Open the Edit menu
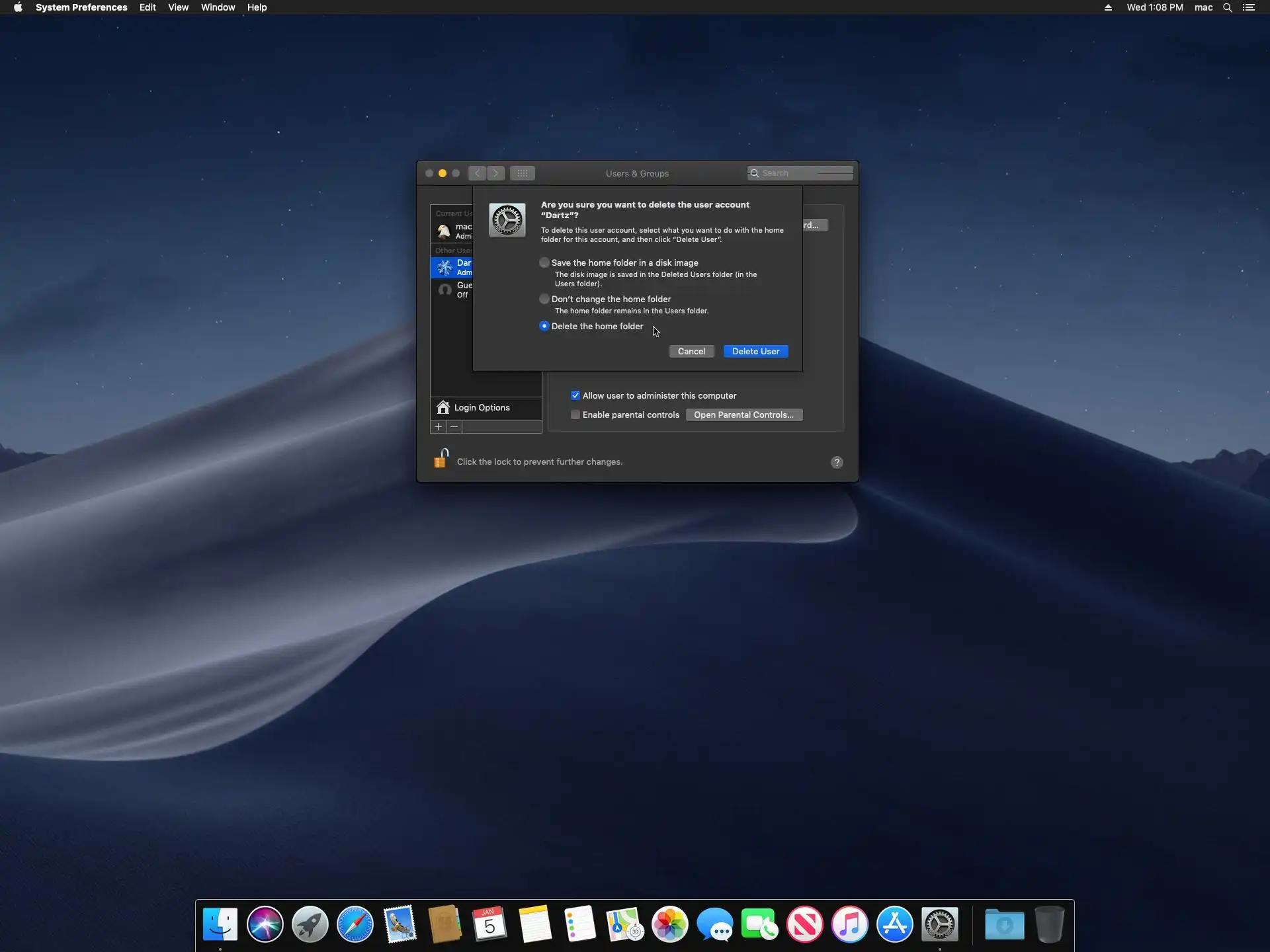 click(148, 7)
